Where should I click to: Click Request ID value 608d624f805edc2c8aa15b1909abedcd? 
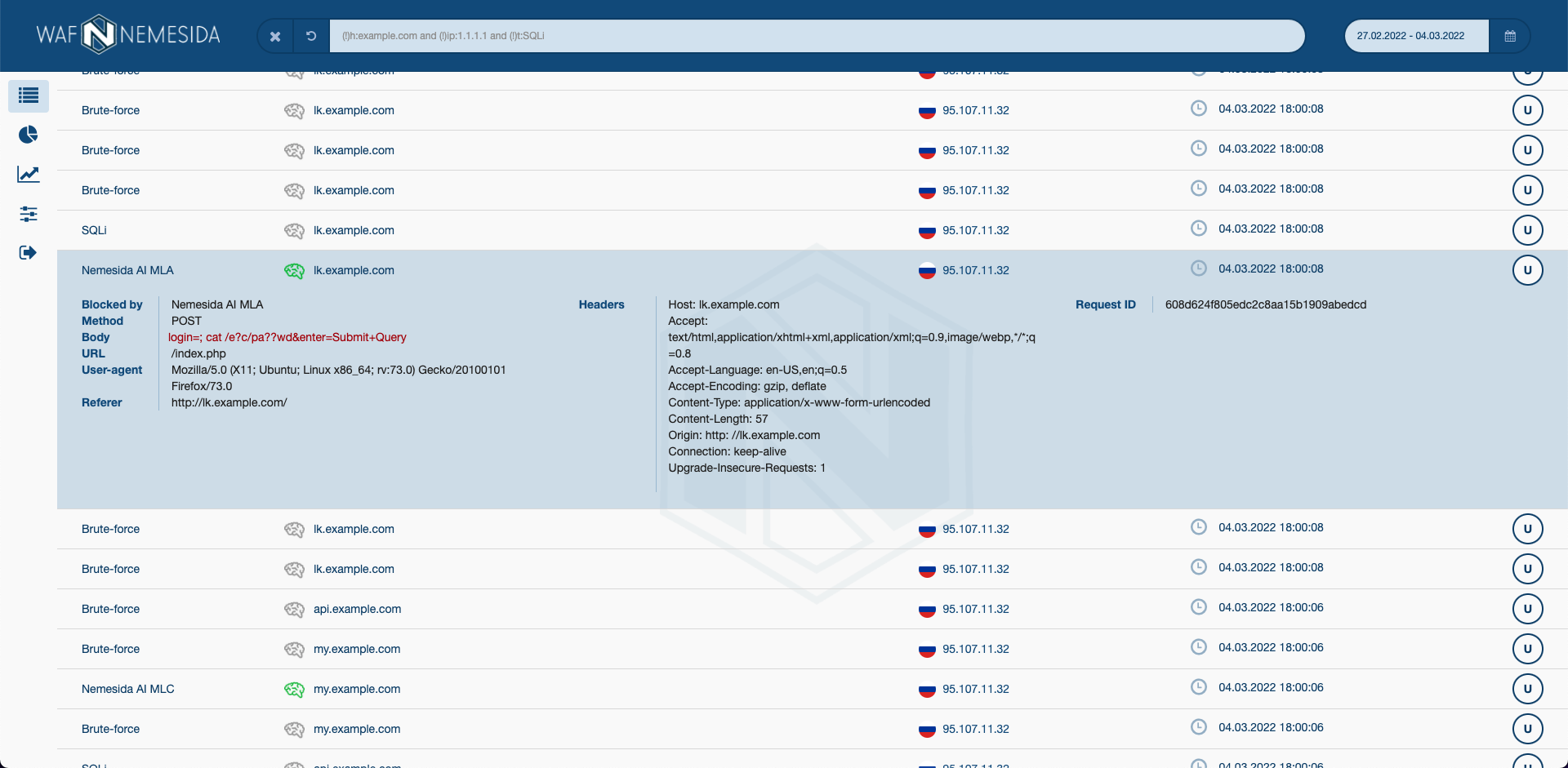(1266, 304)
